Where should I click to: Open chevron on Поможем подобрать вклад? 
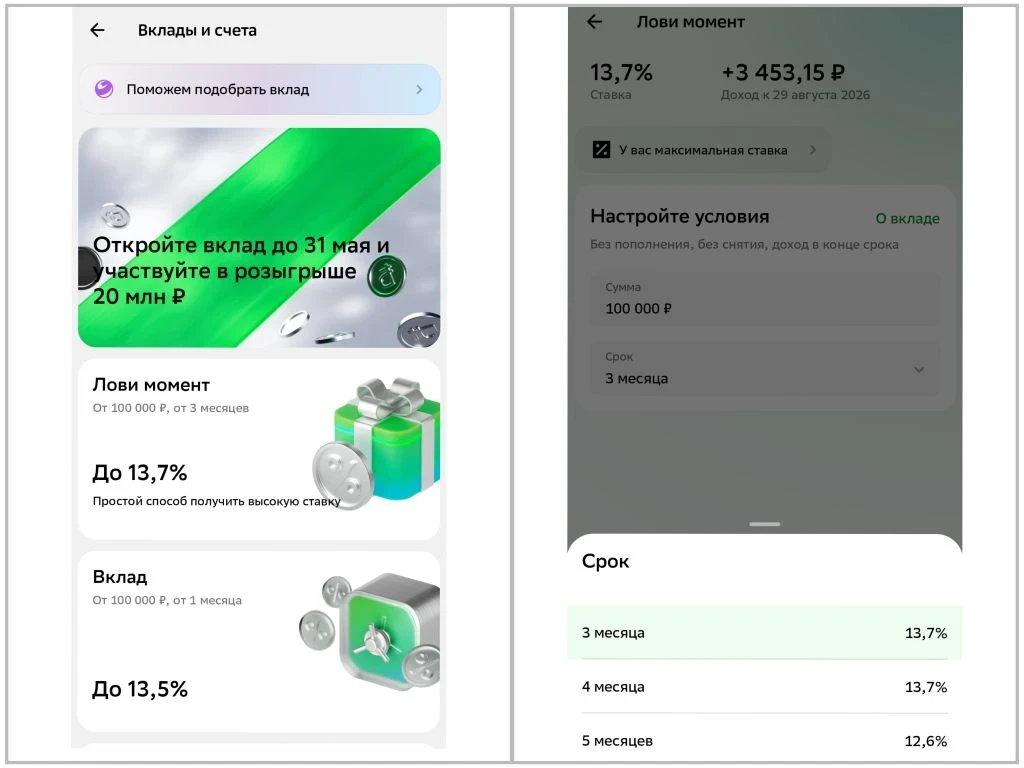pos(419,89)
